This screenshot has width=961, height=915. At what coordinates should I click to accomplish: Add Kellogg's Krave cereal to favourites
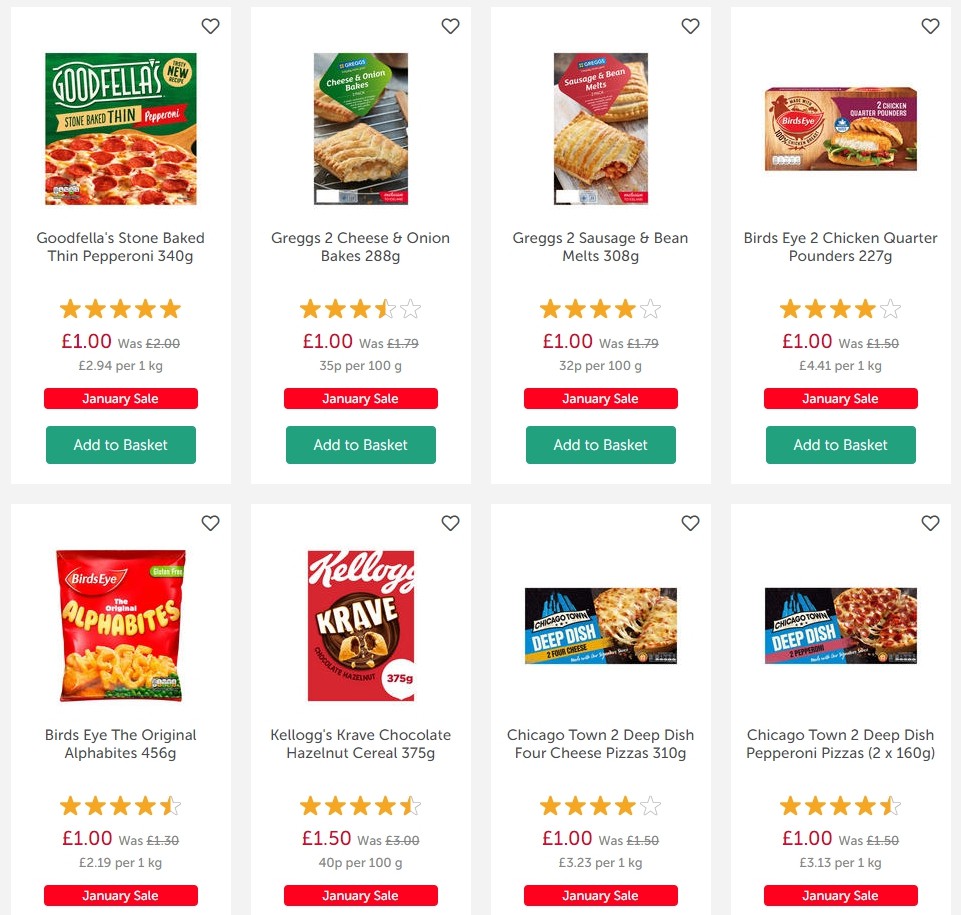(x=450, y=523)
